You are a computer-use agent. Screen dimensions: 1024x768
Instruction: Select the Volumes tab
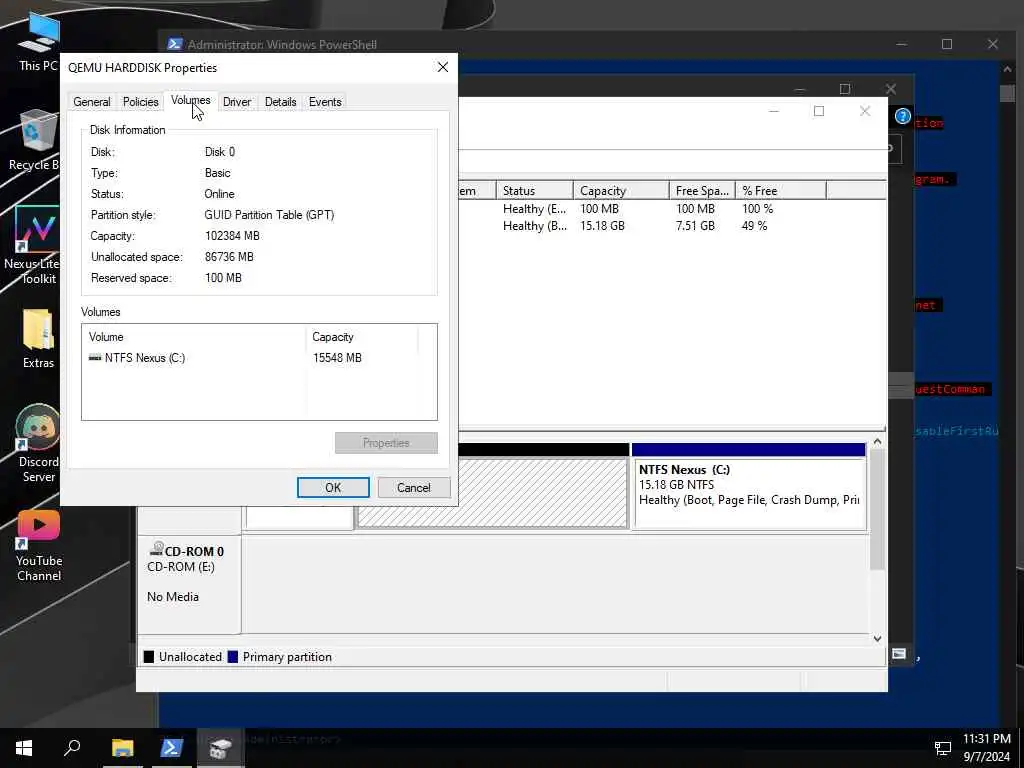(191, 101)
